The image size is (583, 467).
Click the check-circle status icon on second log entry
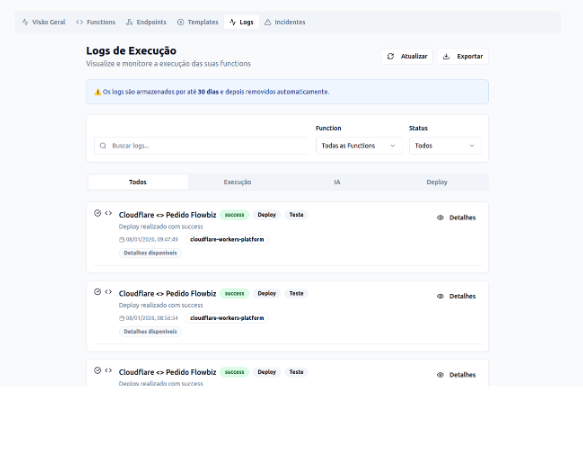click(97, 292)
